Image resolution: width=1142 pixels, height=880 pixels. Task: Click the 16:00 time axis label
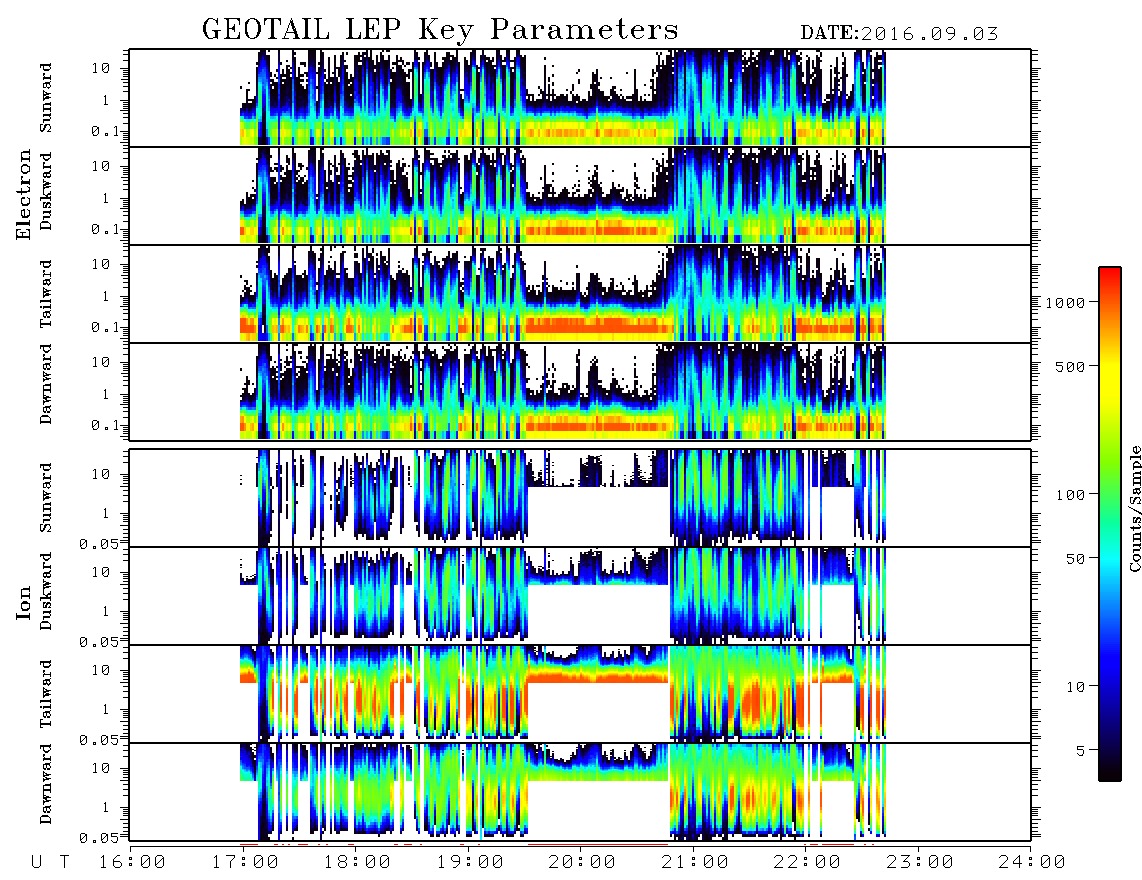pos(132,862)
